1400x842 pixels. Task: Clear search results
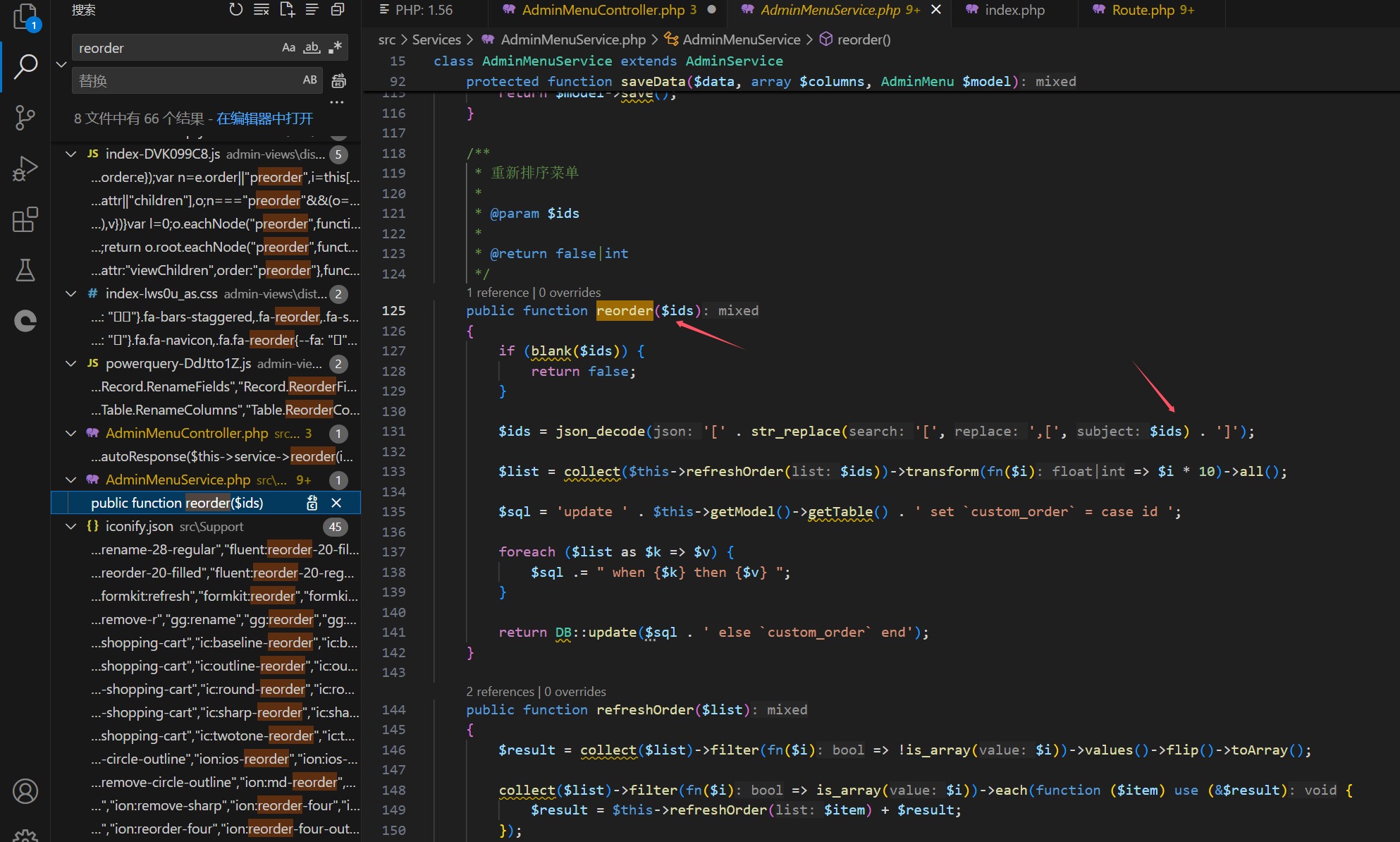point(261,10)
